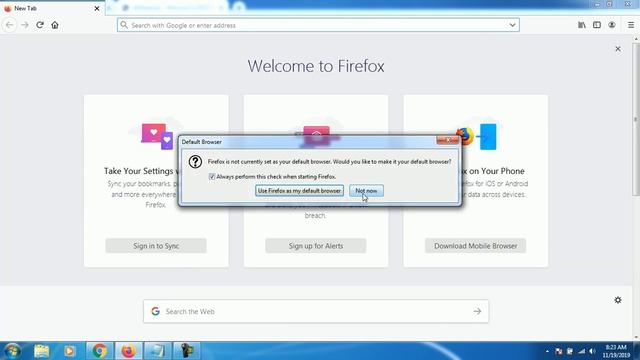Screen dimensions: 640x360
Task: Submit web search with arrow button
Action: click(477, 311)
